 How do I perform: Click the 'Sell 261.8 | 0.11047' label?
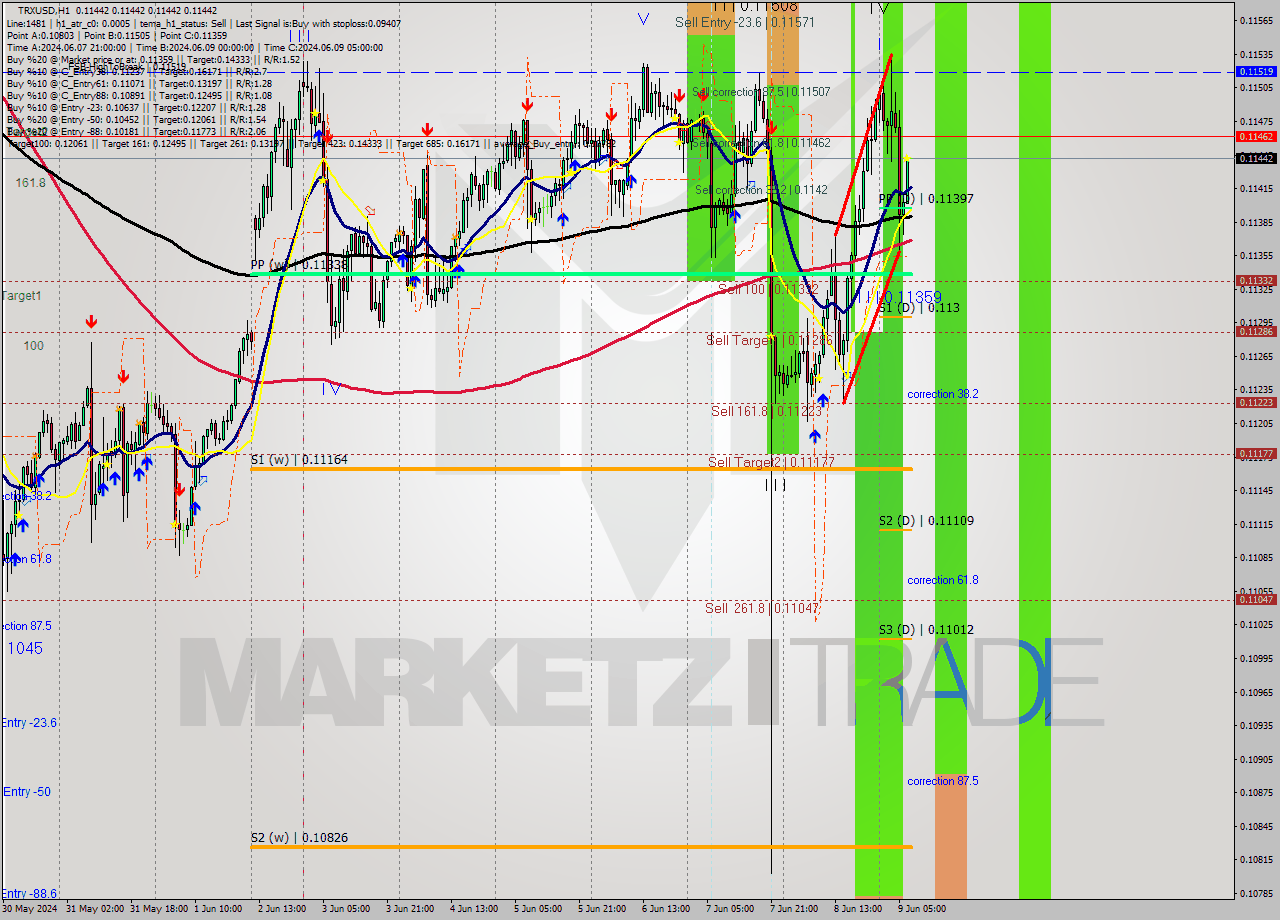(x=762, y=608)
